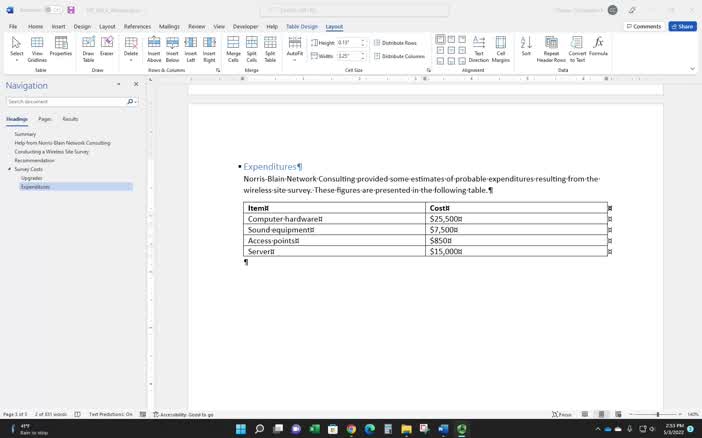Select the table Eraser tool
The image size is (702, 438).
tap(107, 46)
